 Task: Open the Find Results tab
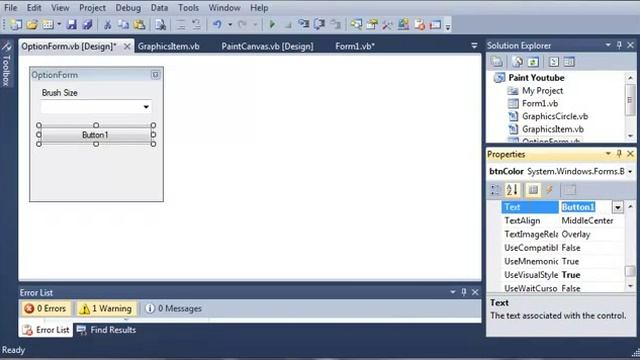(x=107, y=330)
